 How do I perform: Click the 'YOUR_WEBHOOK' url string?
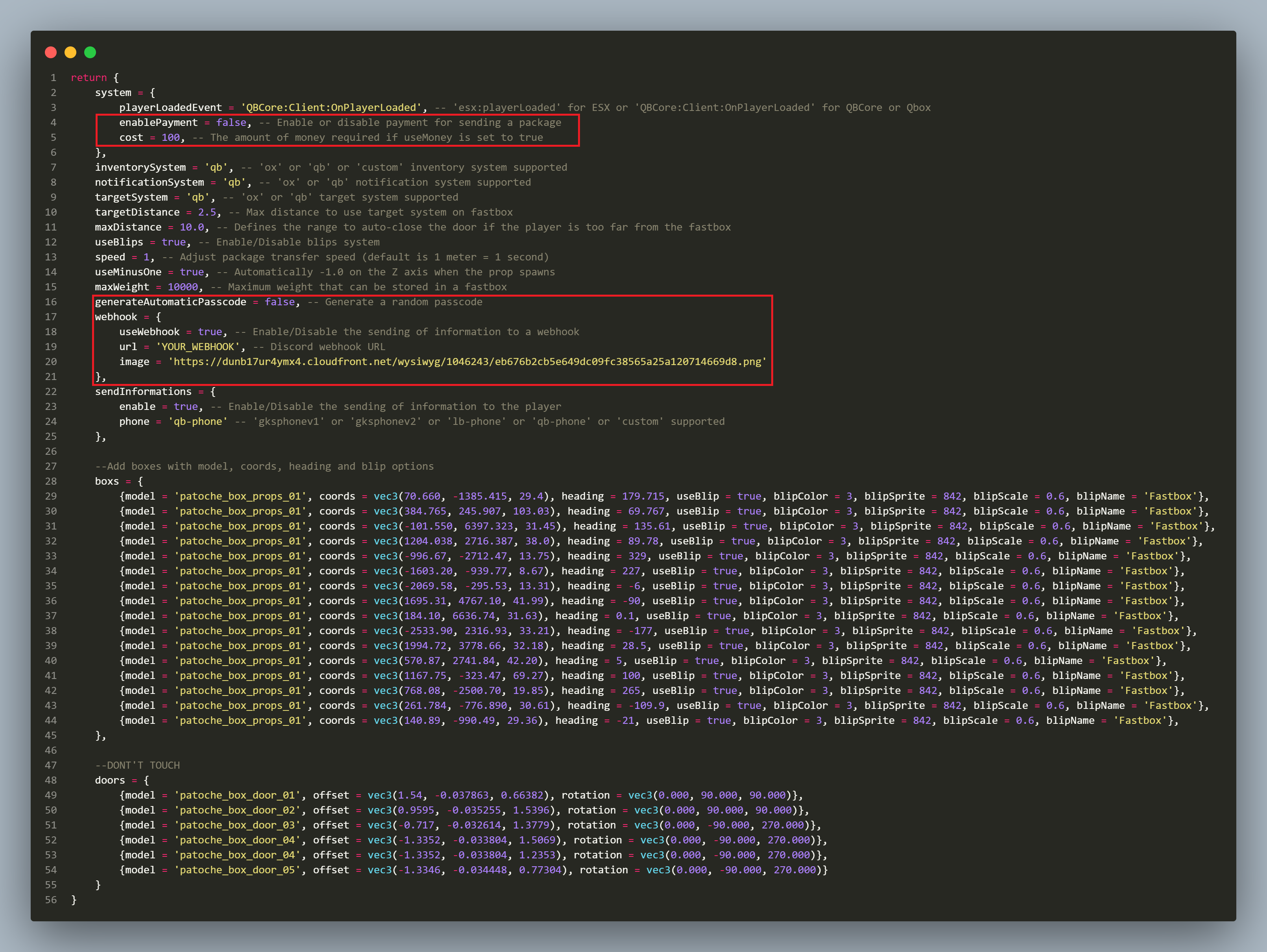(198, 347)
